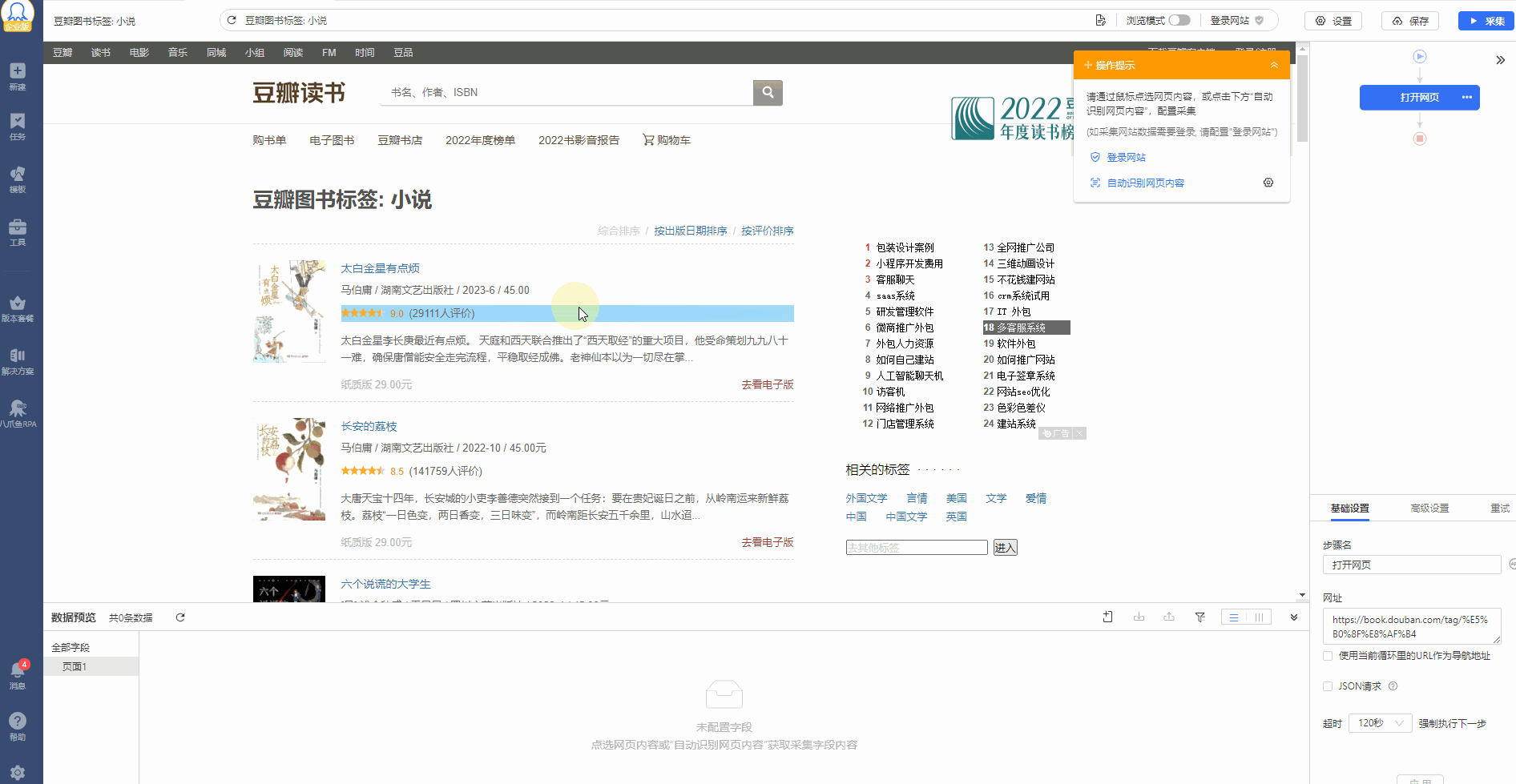Viewport: 1516px width, 784px height.
Task: Open book title 太白金星有点烦
Action: [x=380, y=268]
